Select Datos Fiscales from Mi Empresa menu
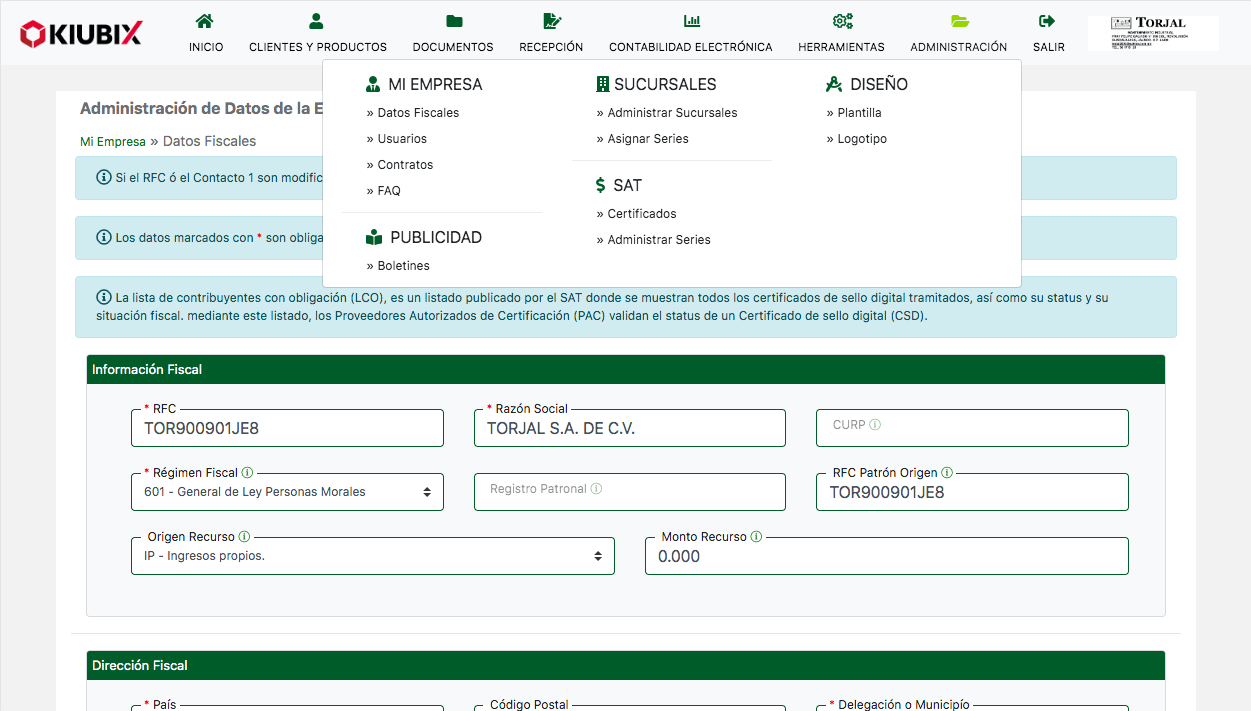 (x=418, y=113)
